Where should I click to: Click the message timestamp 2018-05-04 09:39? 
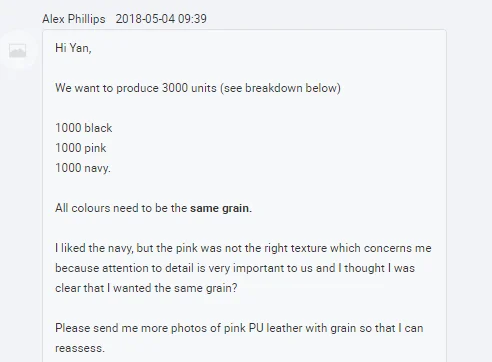click(x=161, y=19)
